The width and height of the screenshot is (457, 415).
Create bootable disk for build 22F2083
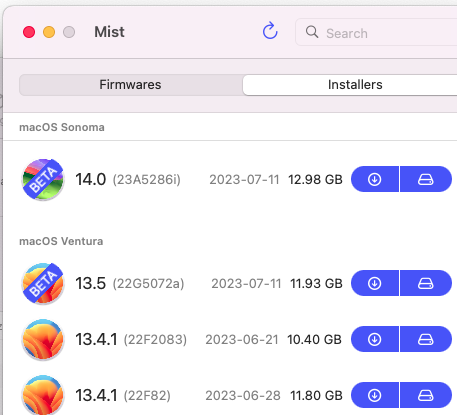426,339
